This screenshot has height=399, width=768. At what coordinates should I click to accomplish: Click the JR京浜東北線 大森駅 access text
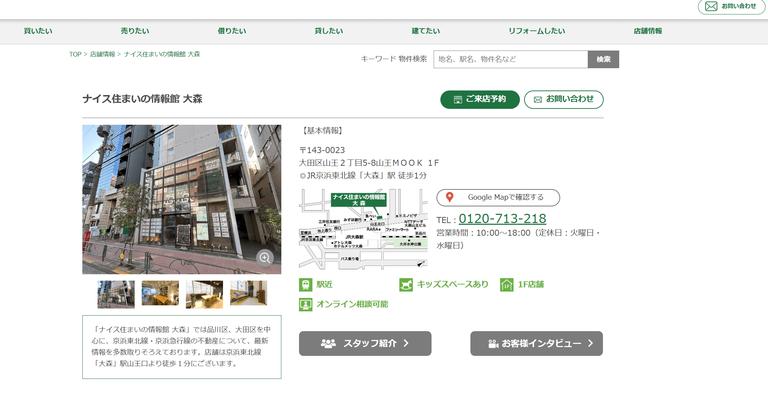click(x=363, y=175)
